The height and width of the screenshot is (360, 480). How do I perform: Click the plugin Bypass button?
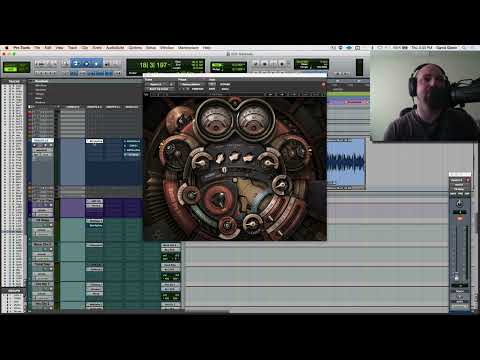pyautogui.click(x=225, y=84)
